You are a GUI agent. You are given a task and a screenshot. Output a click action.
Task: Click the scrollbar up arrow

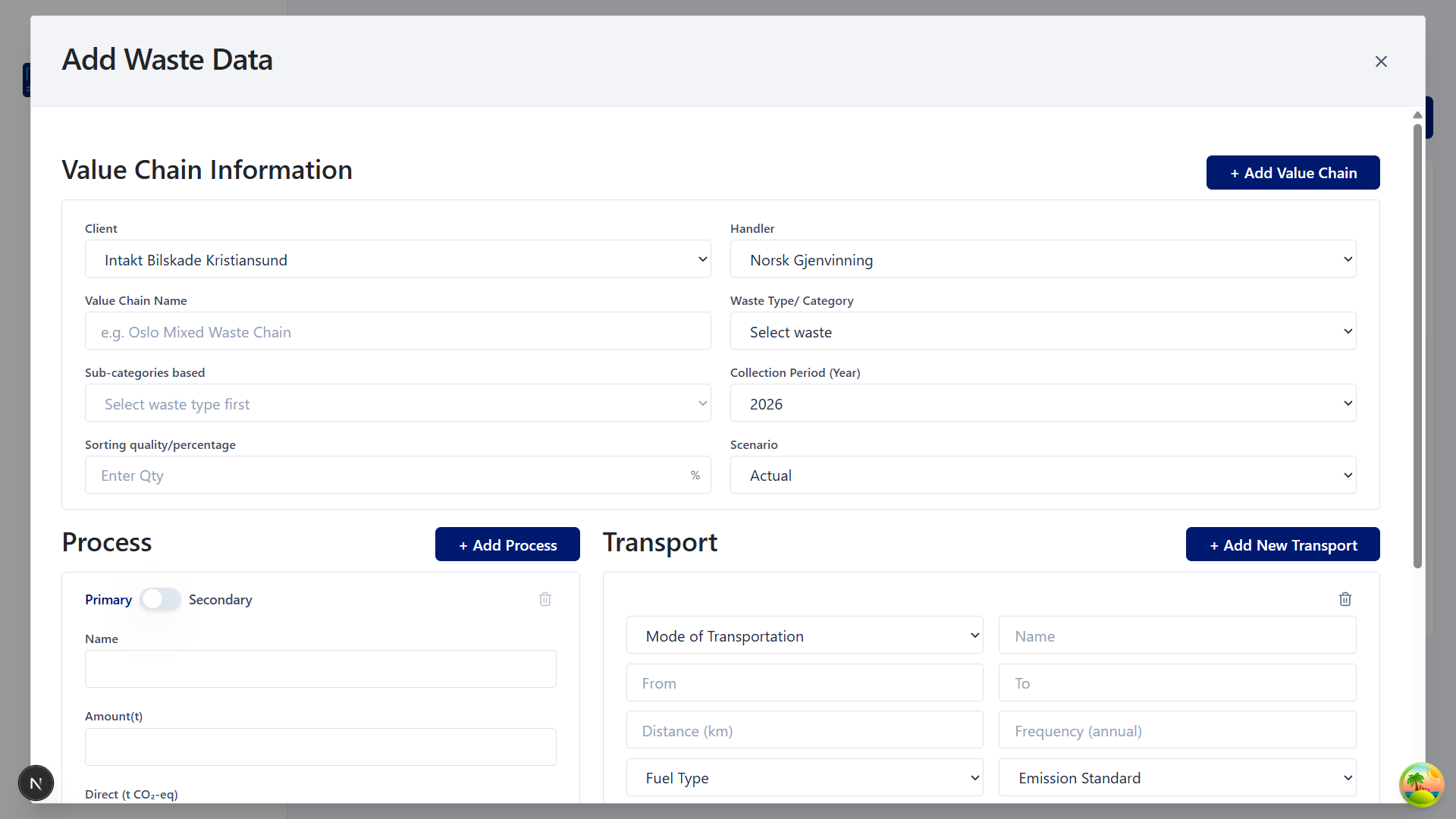tap(1417, 115)
